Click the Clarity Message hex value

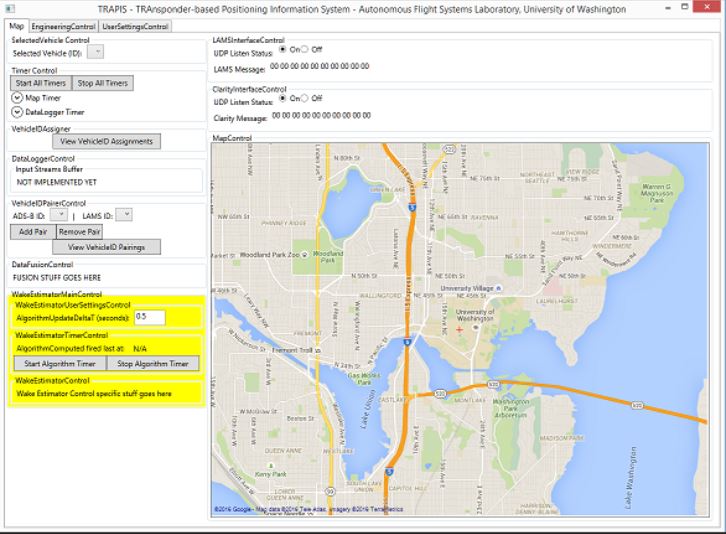point(321,115)
